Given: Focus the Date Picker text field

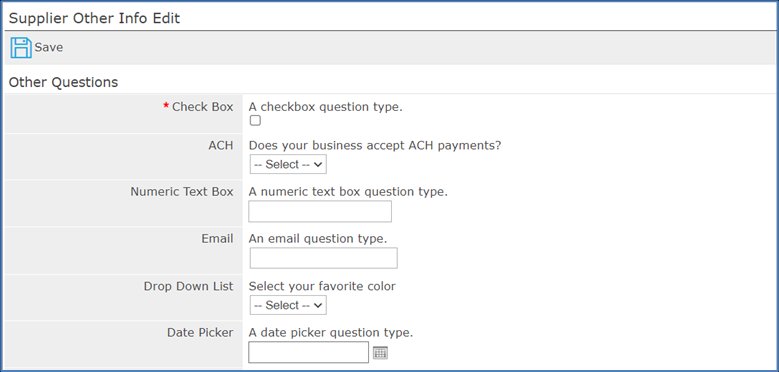Looking at the screenshot, I should coord(309,352).
